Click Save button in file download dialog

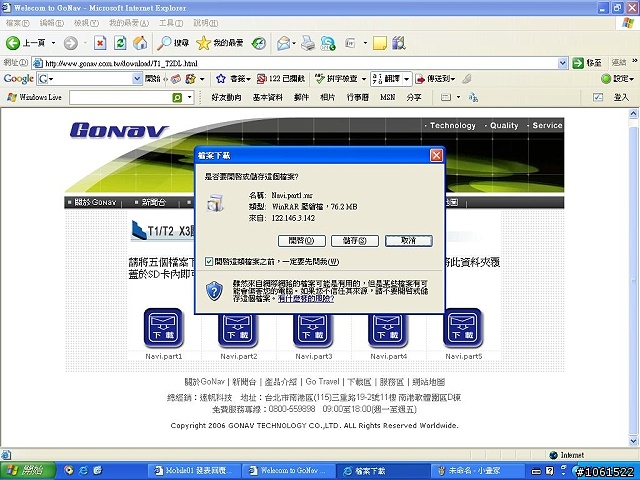click(355, 240)
